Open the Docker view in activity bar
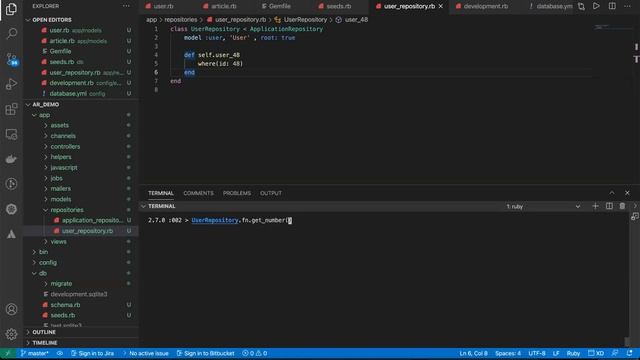 pos(11,159)
